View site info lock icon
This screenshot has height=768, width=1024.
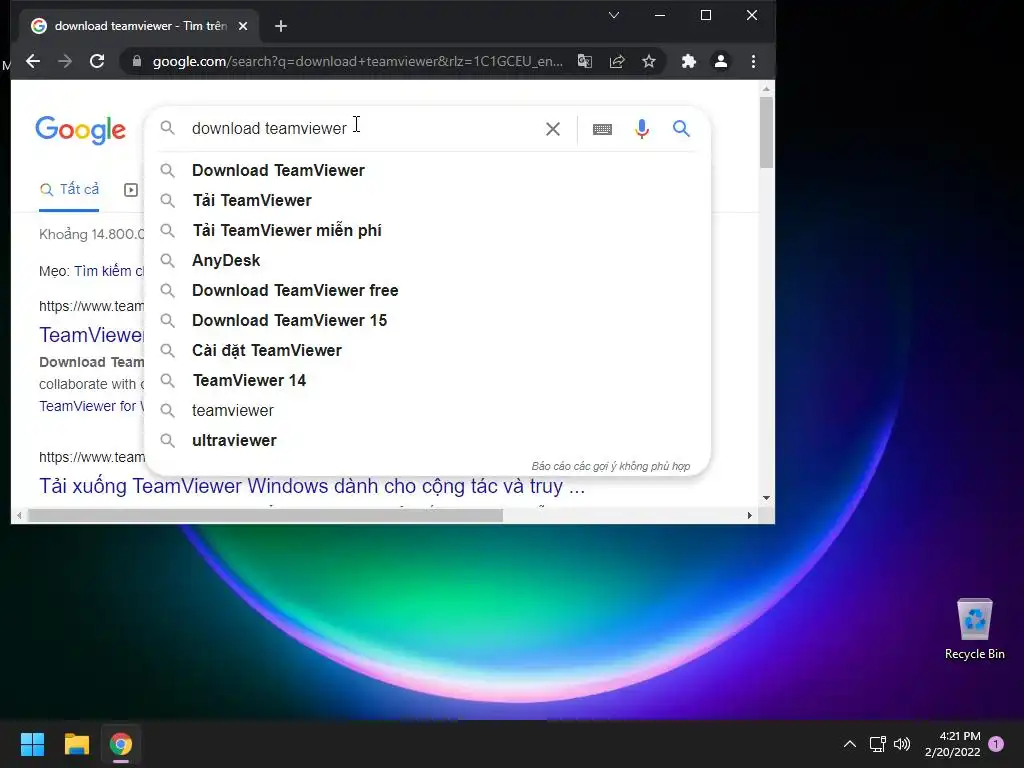point(136,61)
